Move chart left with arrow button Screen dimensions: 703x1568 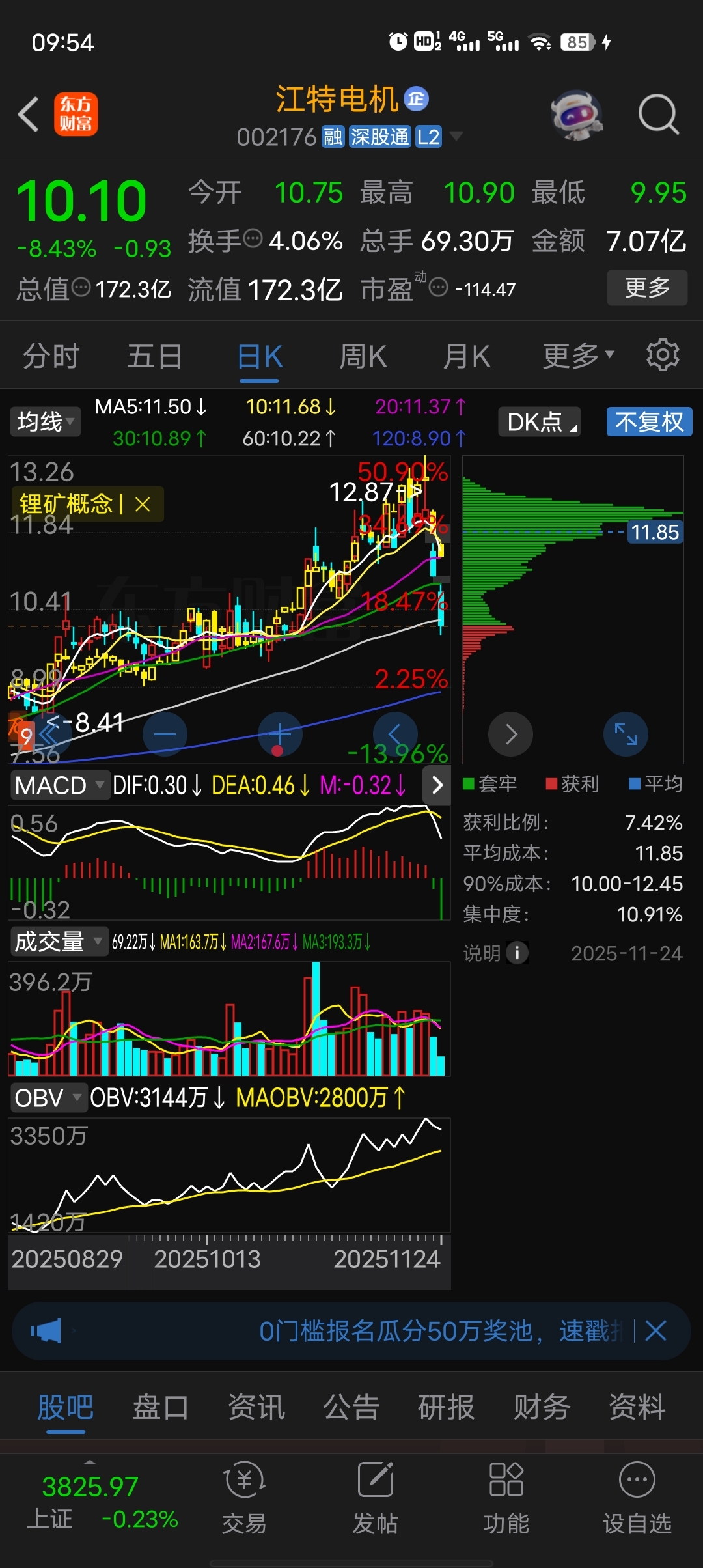(395, 735)
